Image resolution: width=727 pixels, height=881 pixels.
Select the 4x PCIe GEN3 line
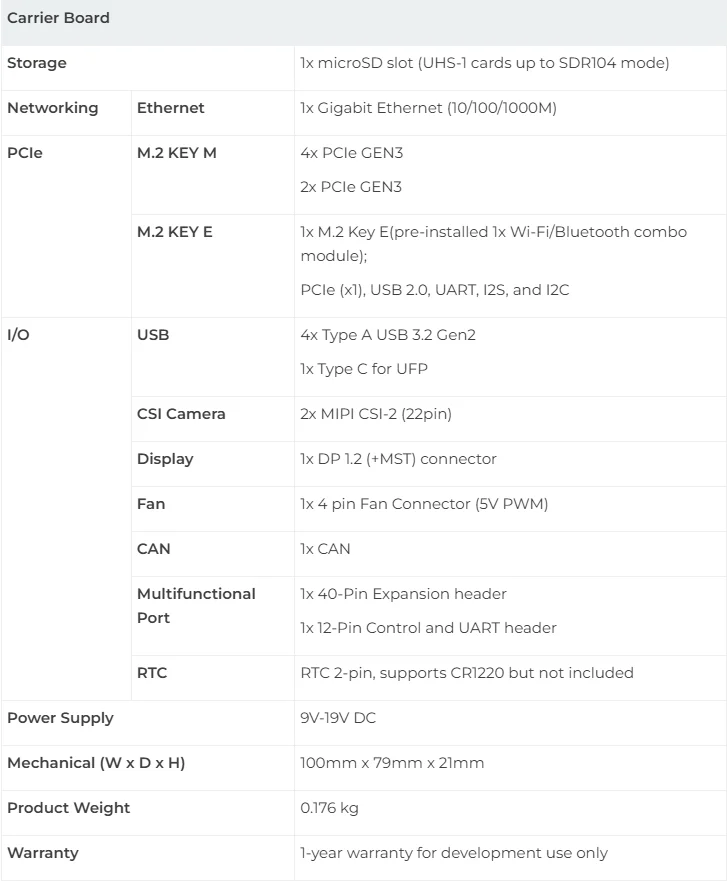click(350, 153)
